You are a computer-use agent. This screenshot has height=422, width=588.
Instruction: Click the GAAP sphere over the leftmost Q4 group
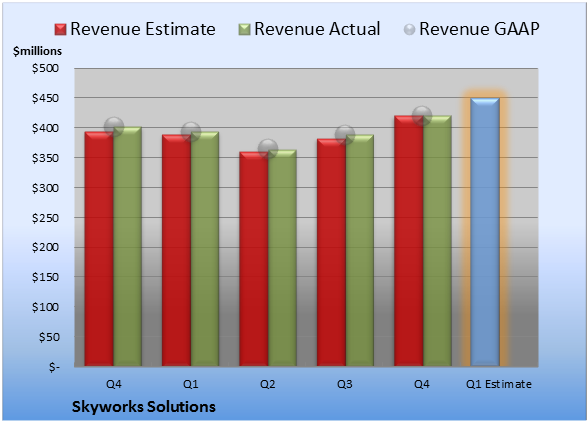[114, 126]
